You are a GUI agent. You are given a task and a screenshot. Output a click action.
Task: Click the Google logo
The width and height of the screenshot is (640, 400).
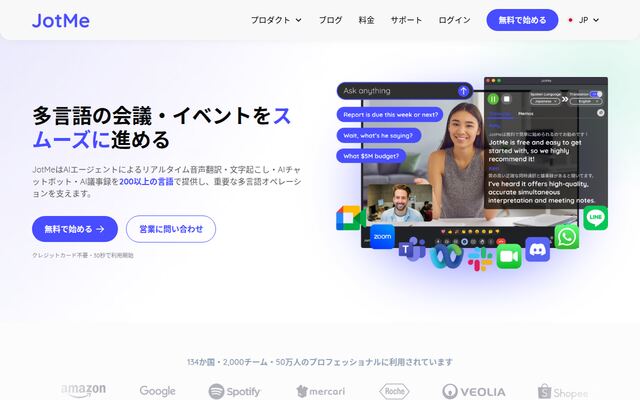(x=158, y=391)
